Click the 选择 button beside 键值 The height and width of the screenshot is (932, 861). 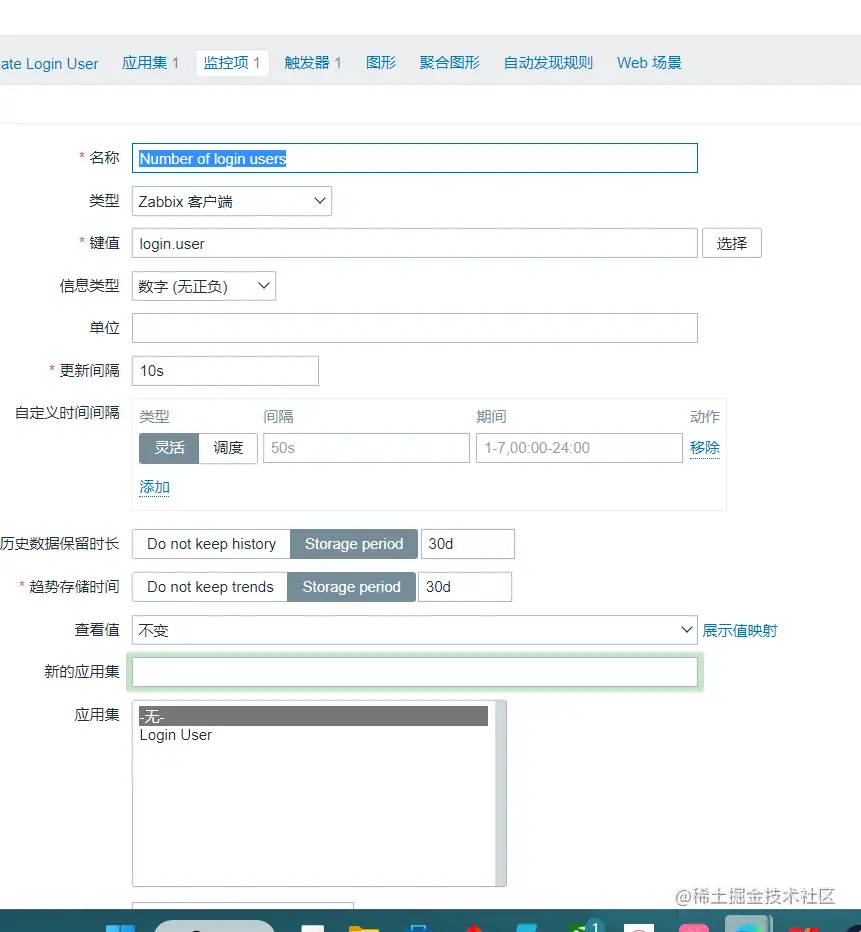pos(731,243)
